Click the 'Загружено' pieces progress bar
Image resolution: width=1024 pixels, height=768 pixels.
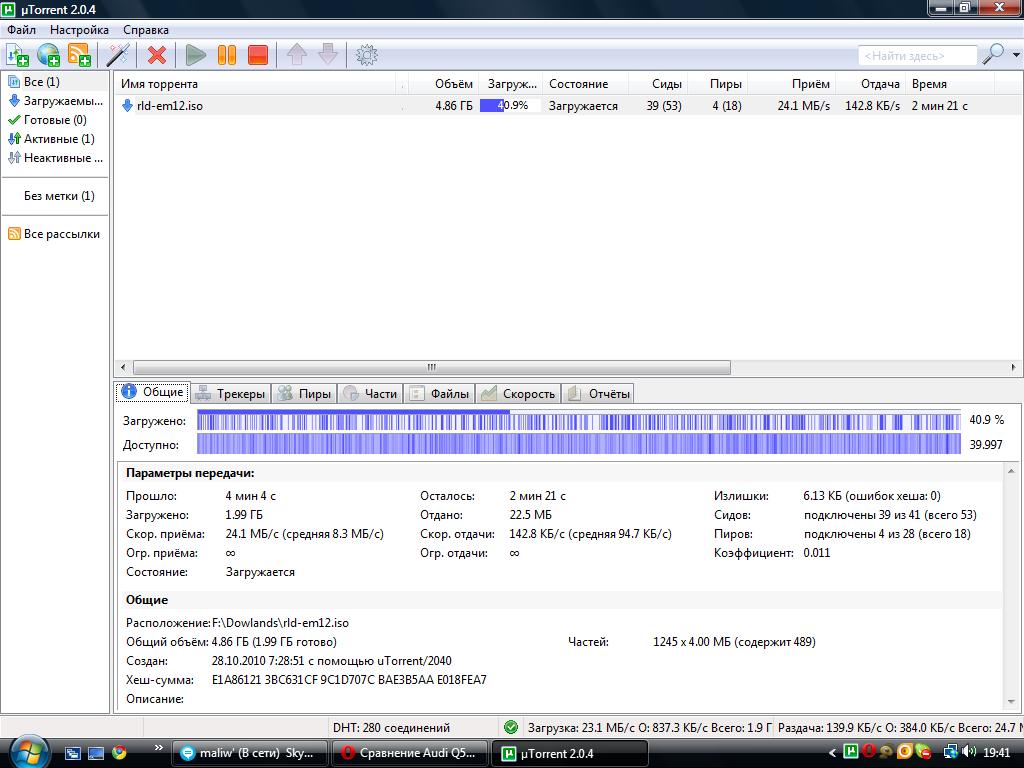[579, 420]
